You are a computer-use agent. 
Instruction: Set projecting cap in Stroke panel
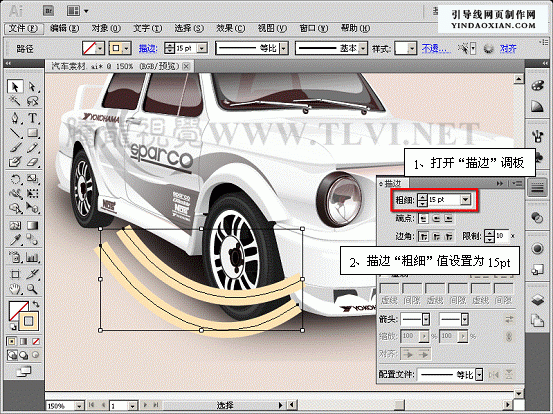click(448, 219)
